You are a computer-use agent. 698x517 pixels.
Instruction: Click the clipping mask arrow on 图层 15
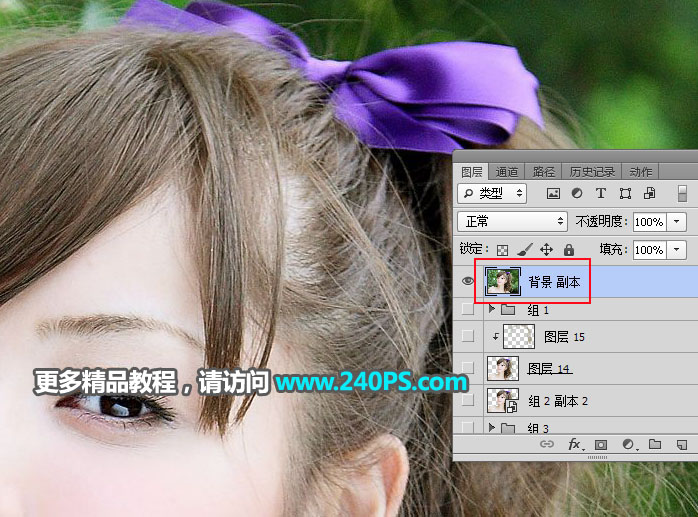point(495,337)
